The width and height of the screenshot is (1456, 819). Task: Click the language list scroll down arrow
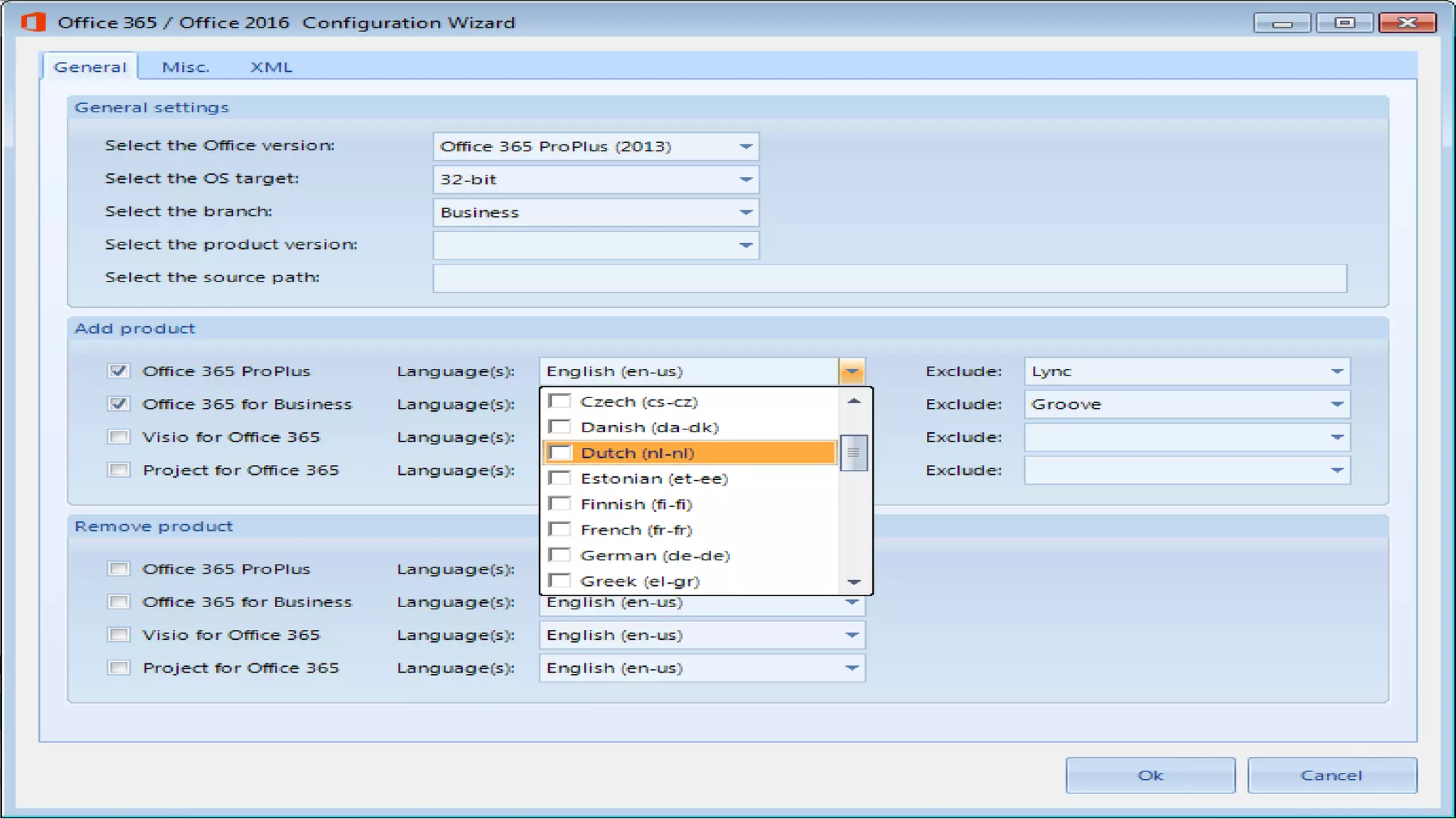point(854,582)
